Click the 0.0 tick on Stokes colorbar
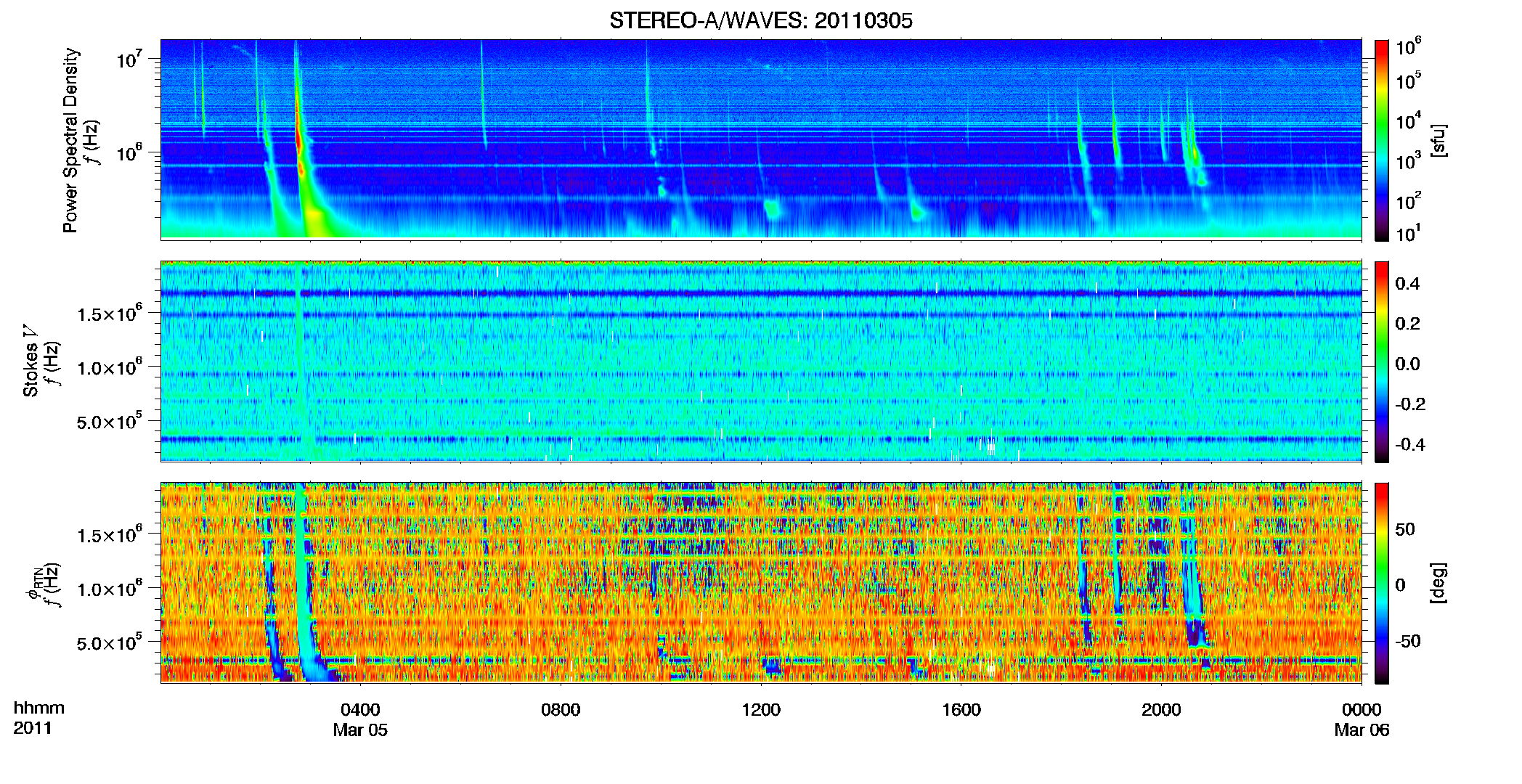This screenshot has height=784, width=1522. point(1407,364)
